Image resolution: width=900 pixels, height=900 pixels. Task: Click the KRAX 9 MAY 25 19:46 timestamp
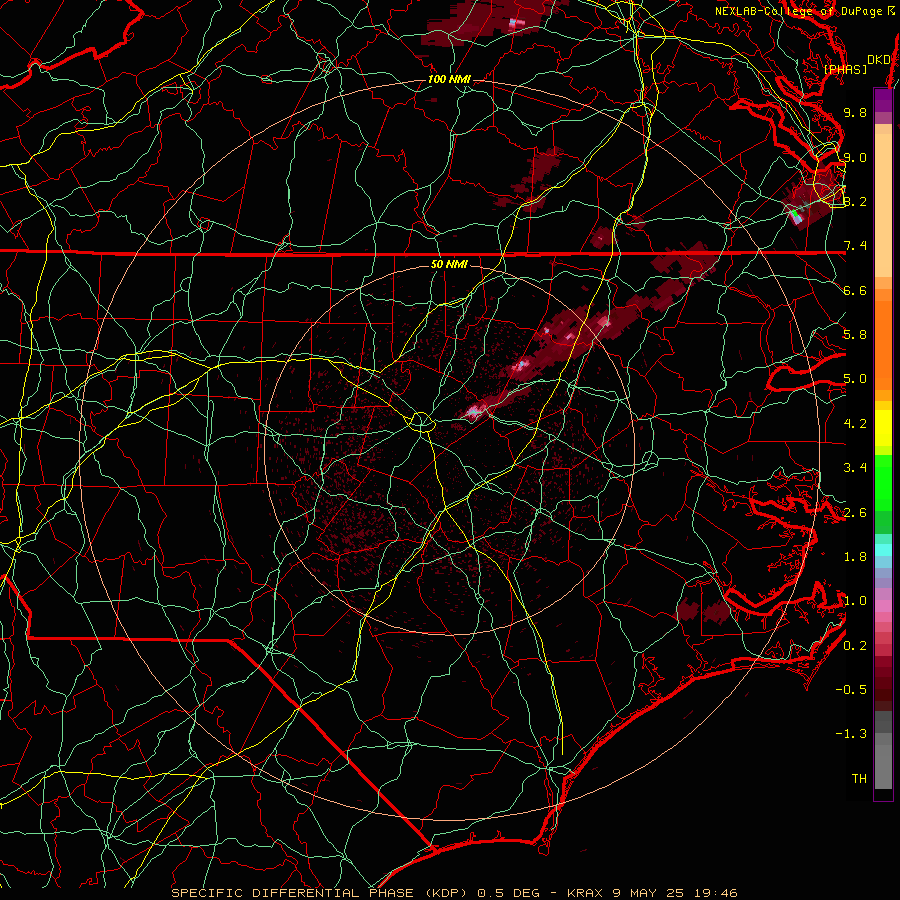click(652, 893)
